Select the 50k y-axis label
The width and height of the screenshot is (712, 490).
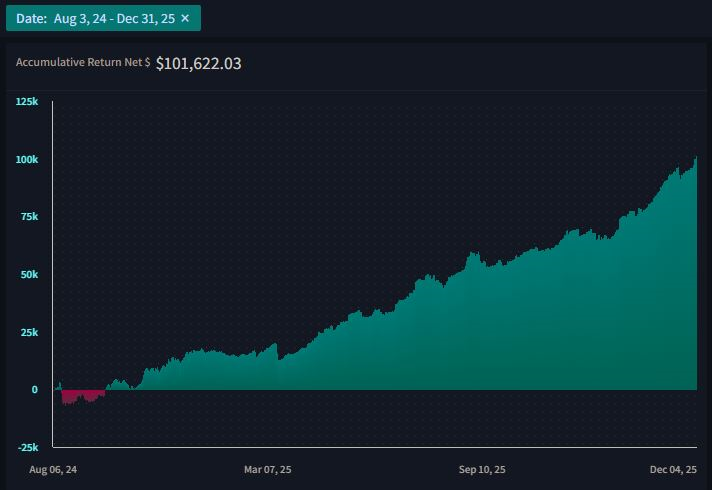click(x=30, y=274)
